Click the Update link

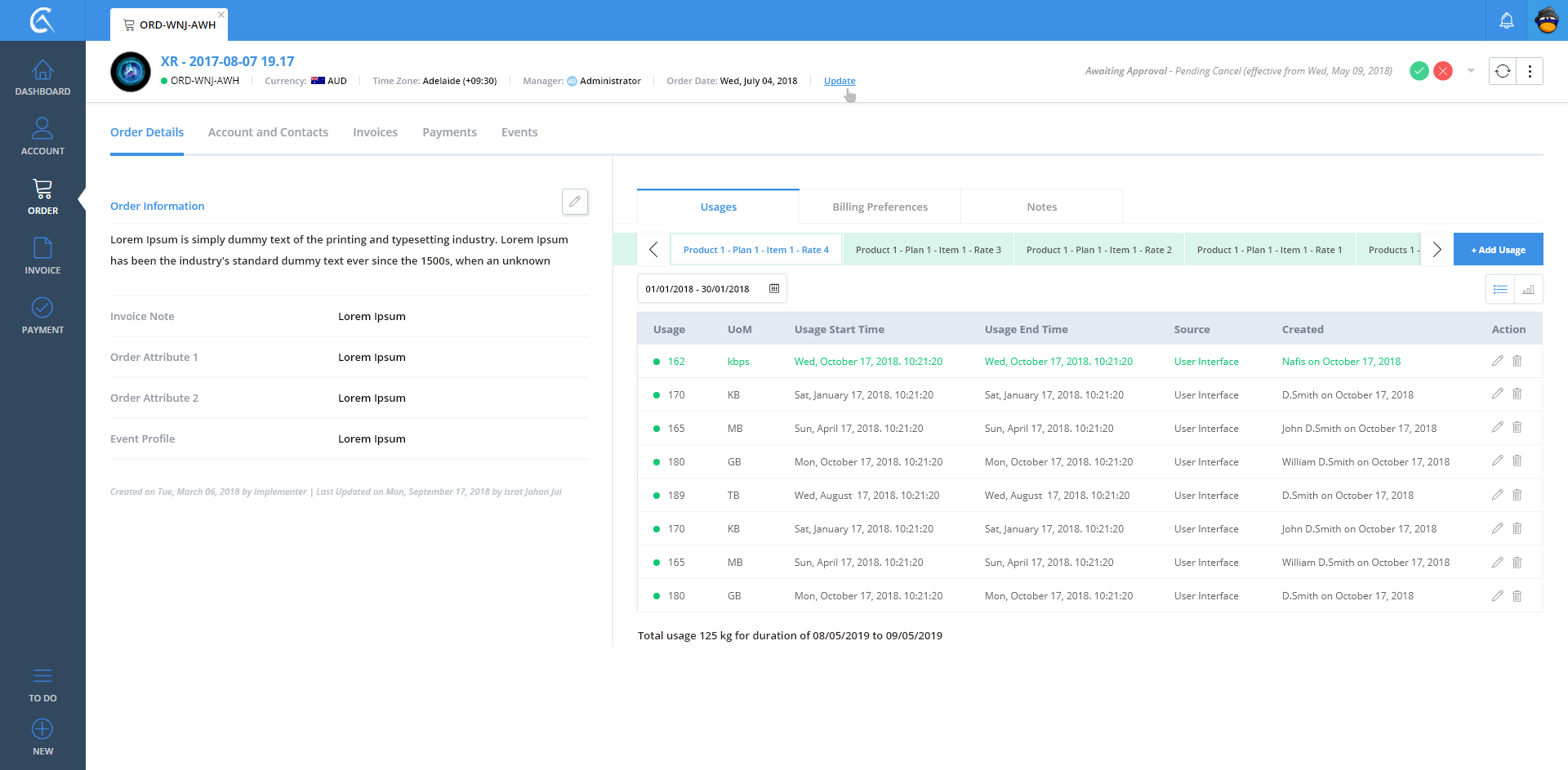pos(840,81)
